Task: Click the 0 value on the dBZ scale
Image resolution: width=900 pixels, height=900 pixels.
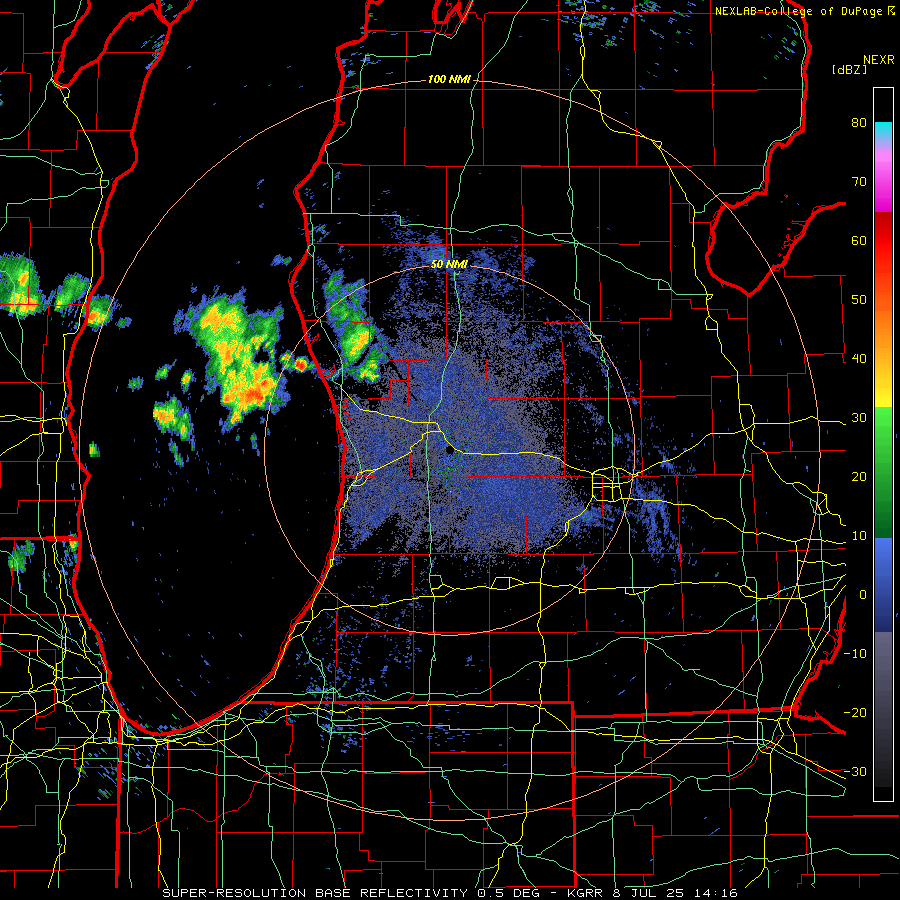Action: [863, 595]
